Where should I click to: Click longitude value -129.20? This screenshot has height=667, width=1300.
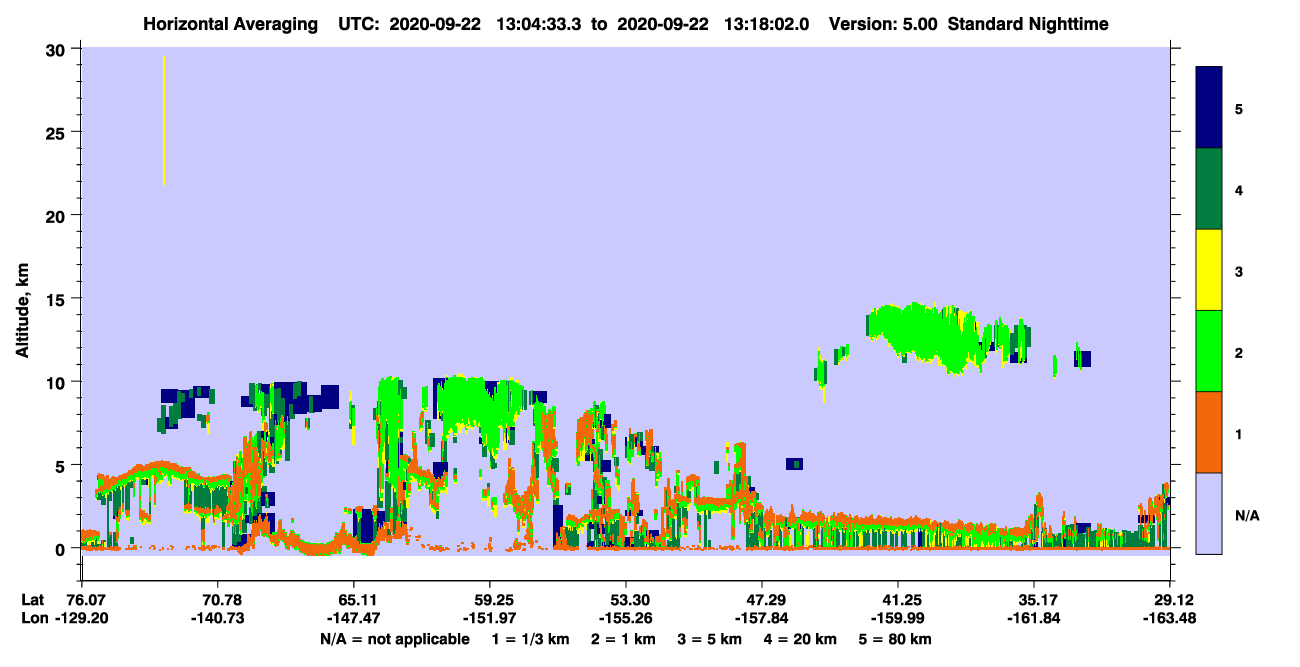(81, 619)
